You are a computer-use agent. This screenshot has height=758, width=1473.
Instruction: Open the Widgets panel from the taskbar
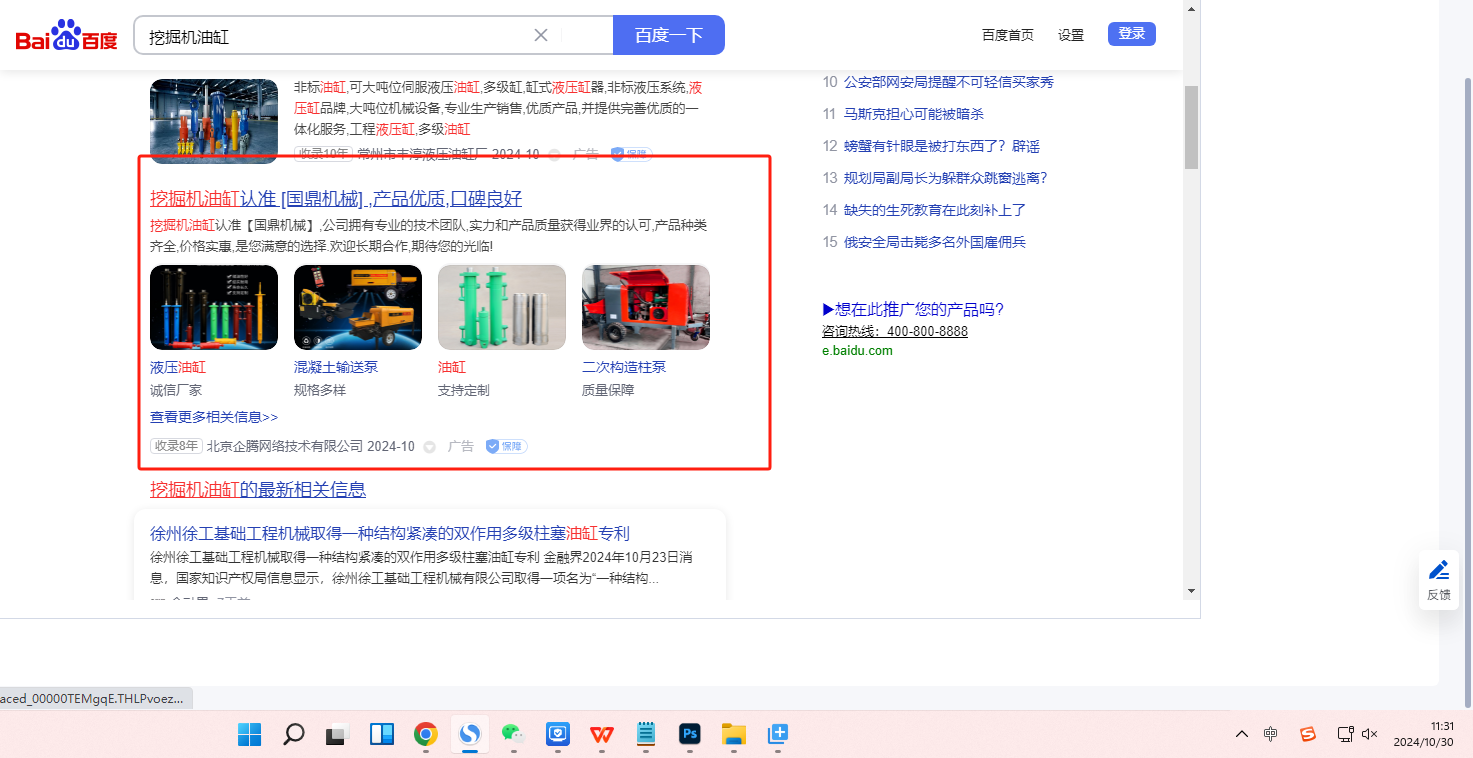point(381,735)
